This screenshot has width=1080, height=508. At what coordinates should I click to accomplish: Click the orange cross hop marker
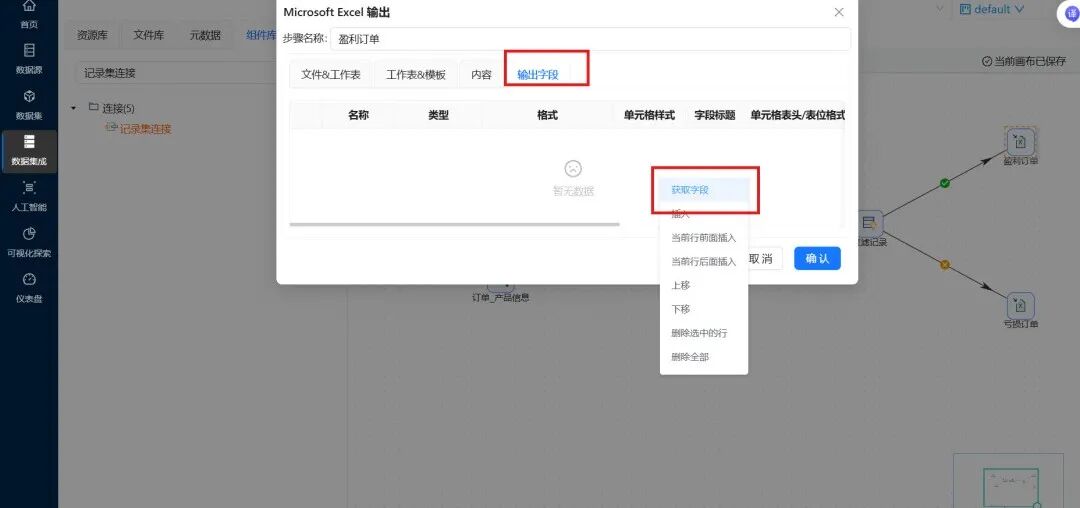coord(945,264)
